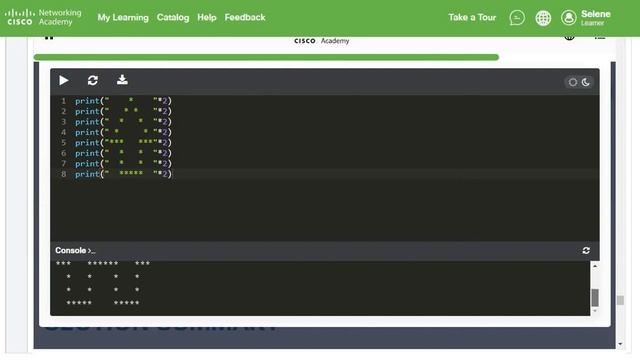
Task: Place cursor in code line 2
Action: coord(123,111)
